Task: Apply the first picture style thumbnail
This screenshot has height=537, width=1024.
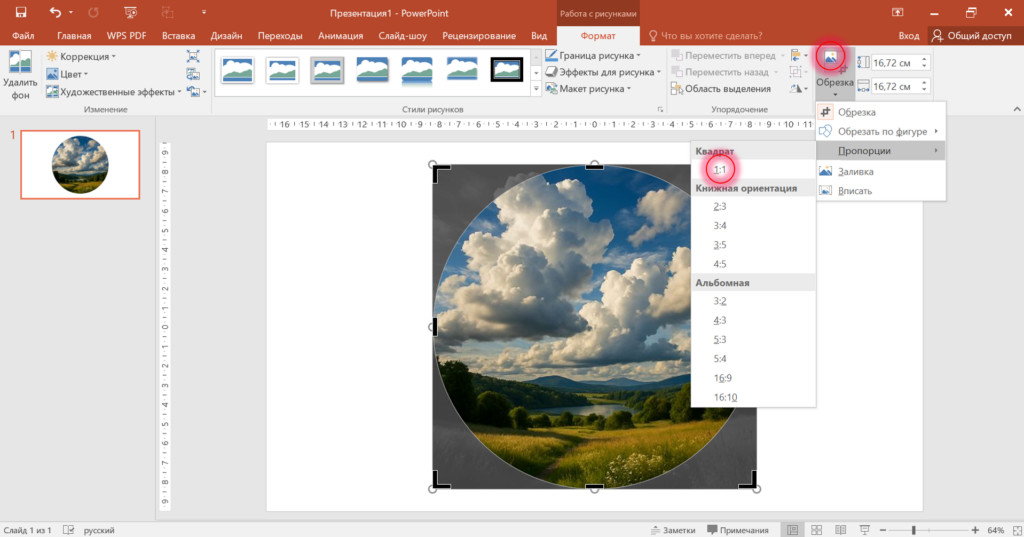Action: pyautogui.click(x=237, y=69)
